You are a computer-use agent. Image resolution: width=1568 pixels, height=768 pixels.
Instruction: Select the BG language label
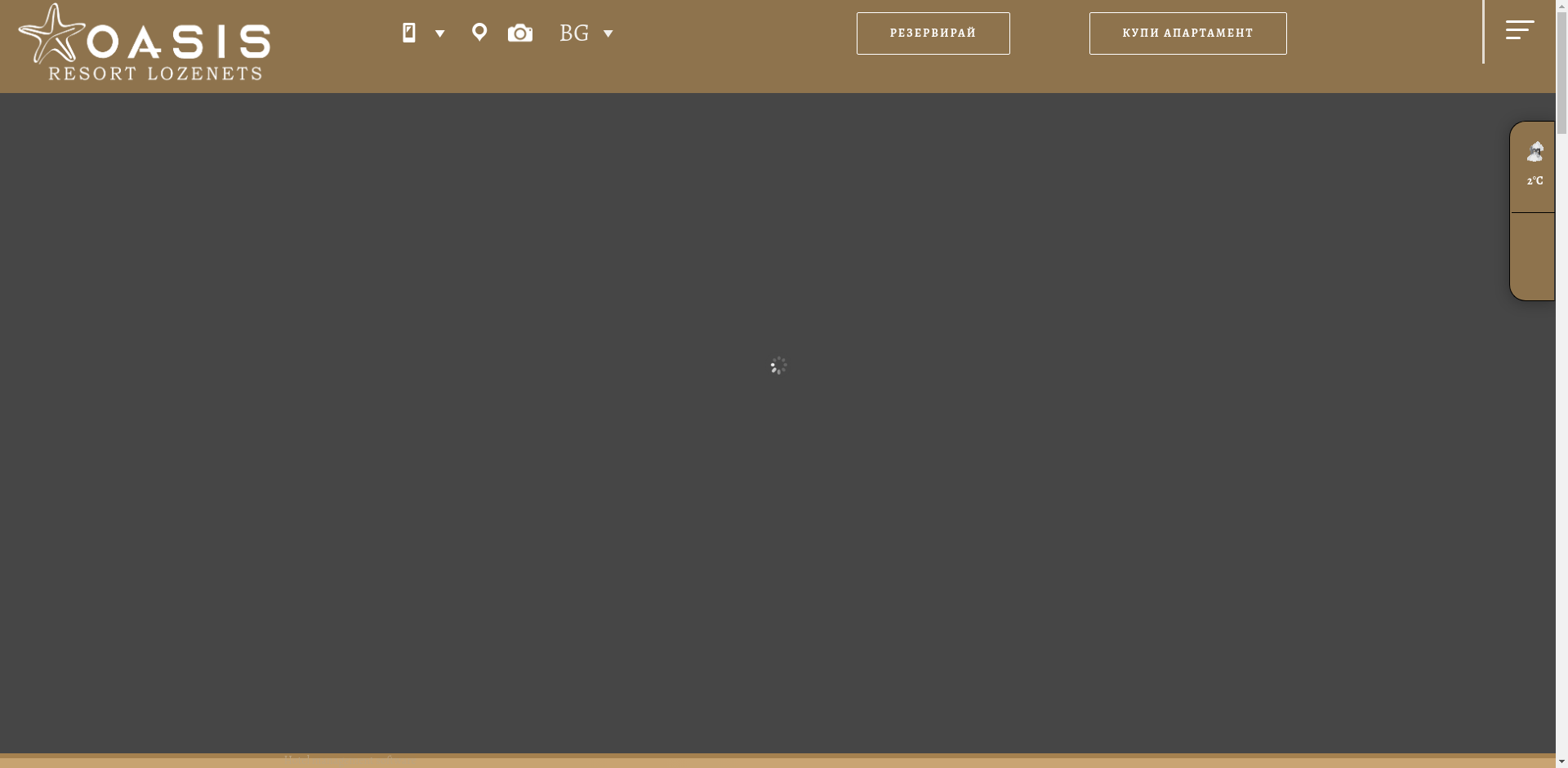(574, 33)
